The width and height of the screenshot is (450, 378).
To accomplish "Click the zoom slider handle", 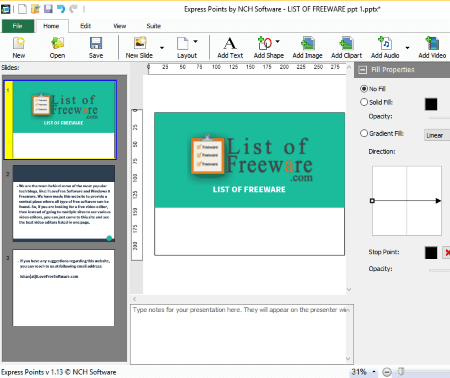I will pos(402,371).
